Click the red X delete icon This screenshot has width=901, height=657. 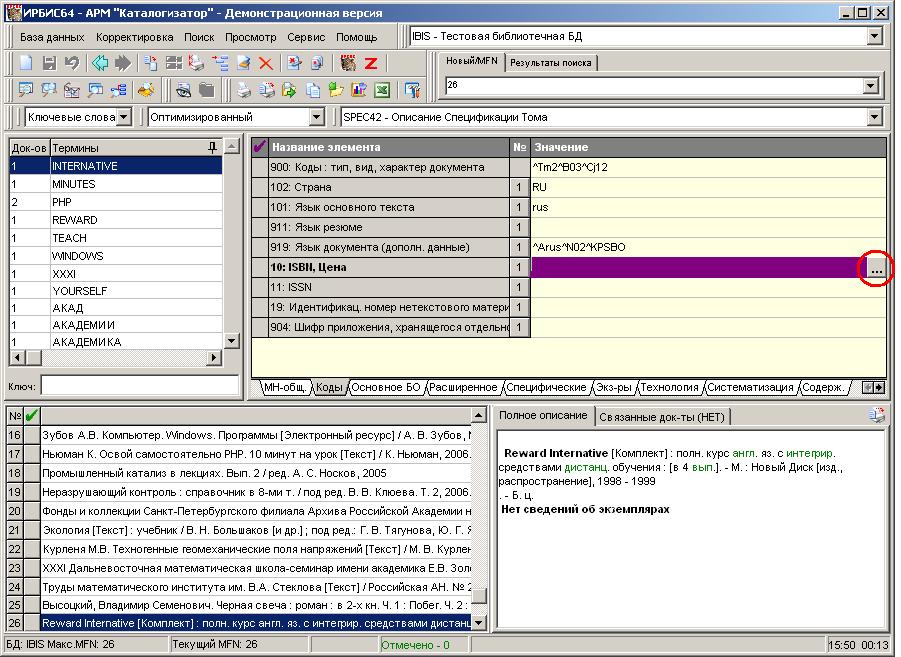point(266,63)
